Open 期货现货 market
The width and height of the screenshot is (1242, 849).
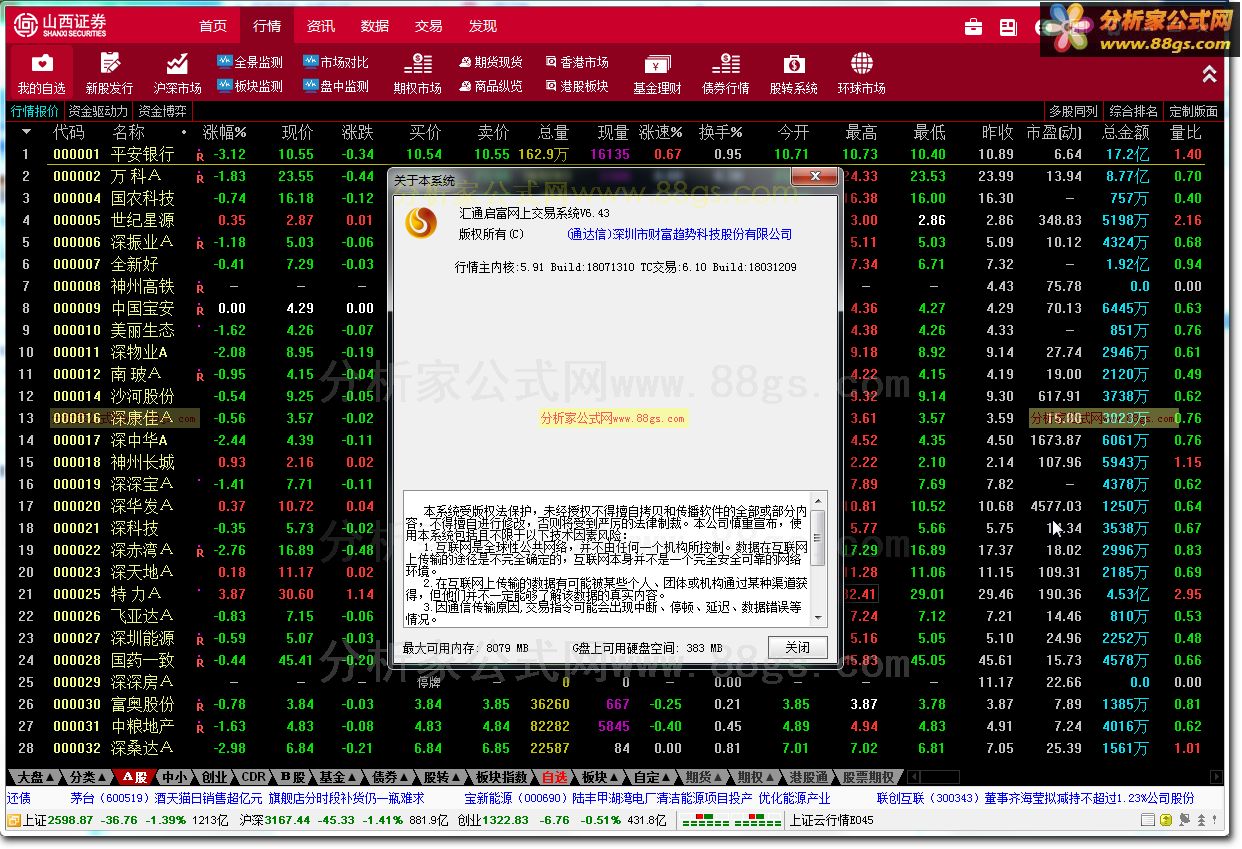(491, 62)
